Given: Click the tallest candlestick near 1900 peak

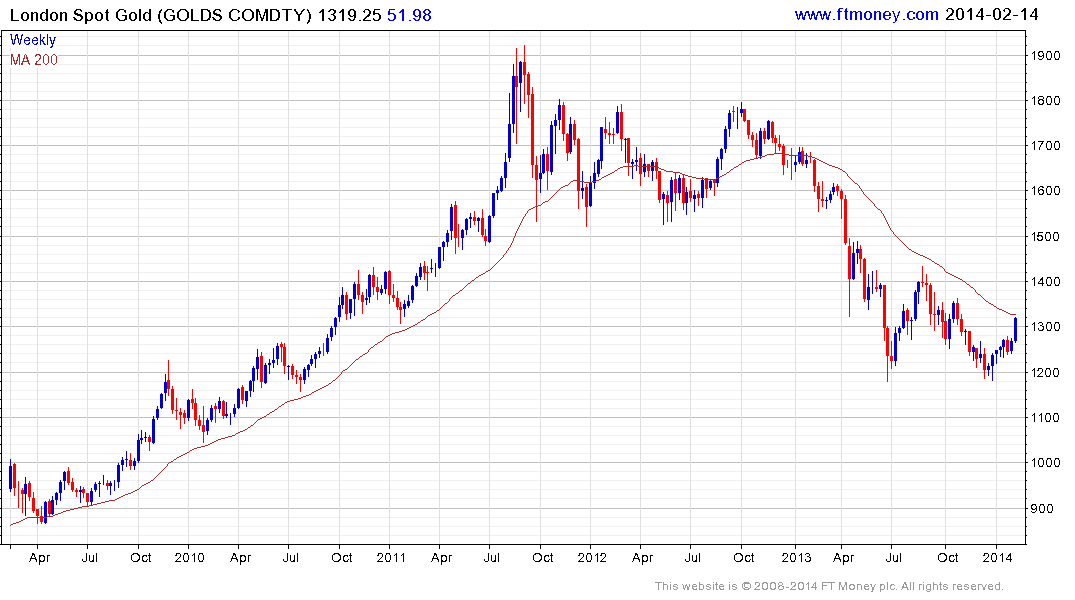Looking at the screenshot, I should pyautogui.click(x=524, y=75).
